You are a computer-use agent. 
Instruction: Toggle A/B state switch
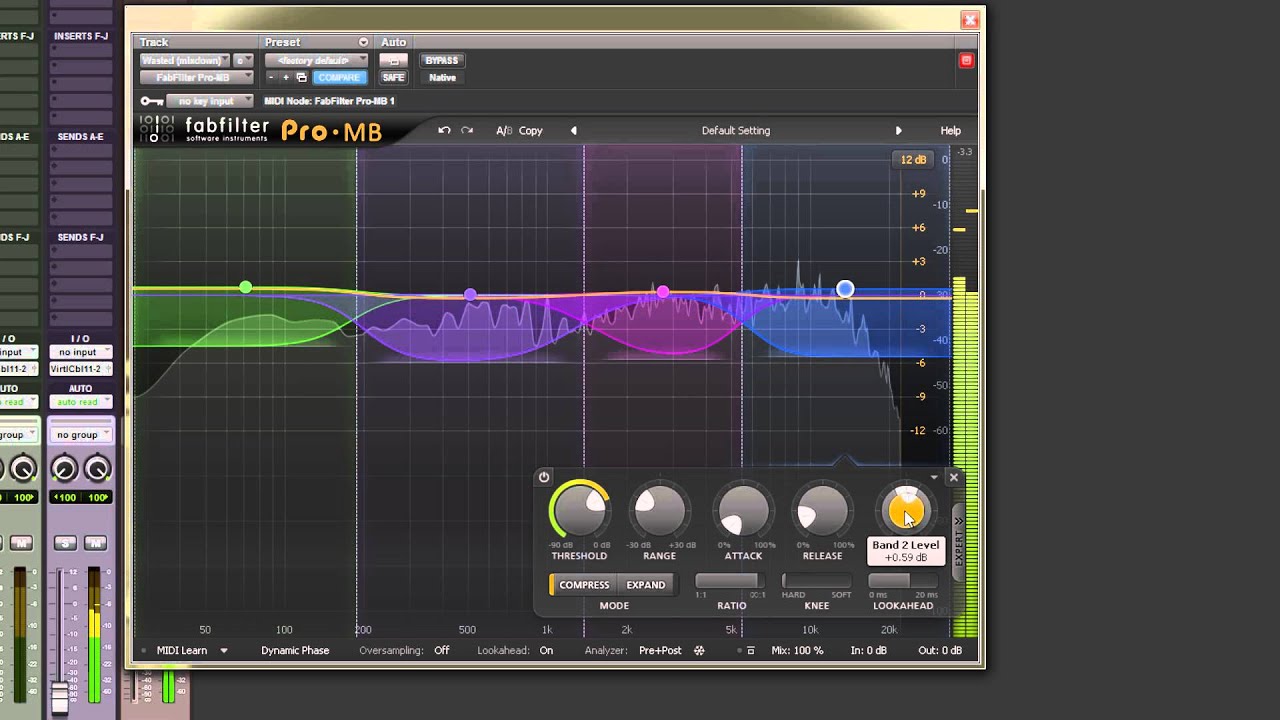(x=504, y=131)
